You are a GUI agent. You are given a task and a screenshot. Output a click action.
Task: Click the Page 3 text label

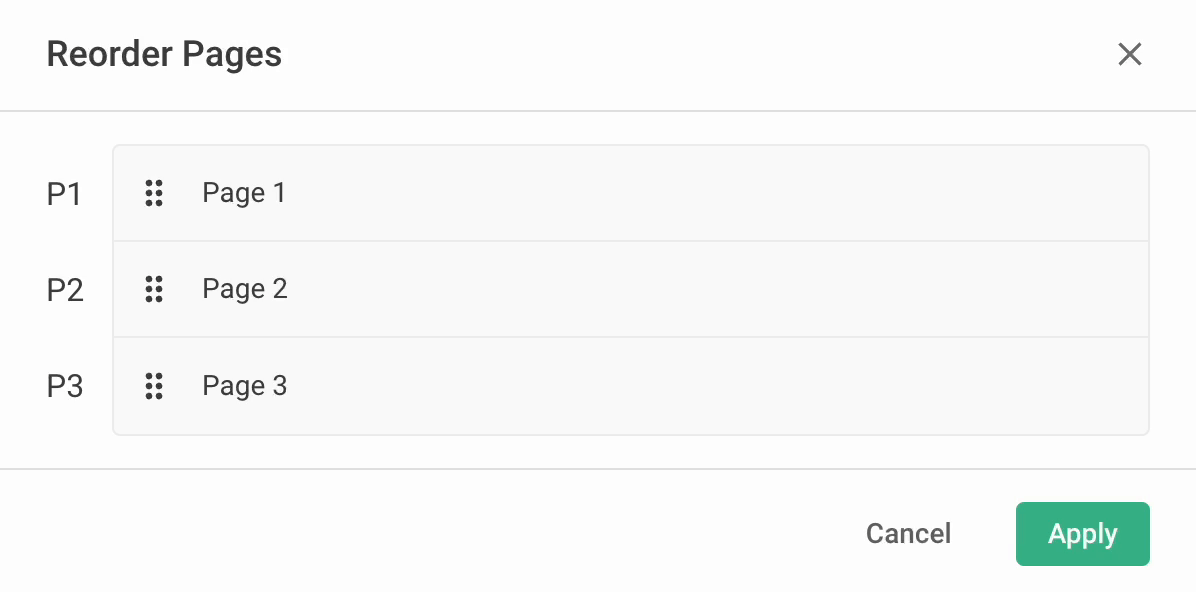[x=245, y=385]
